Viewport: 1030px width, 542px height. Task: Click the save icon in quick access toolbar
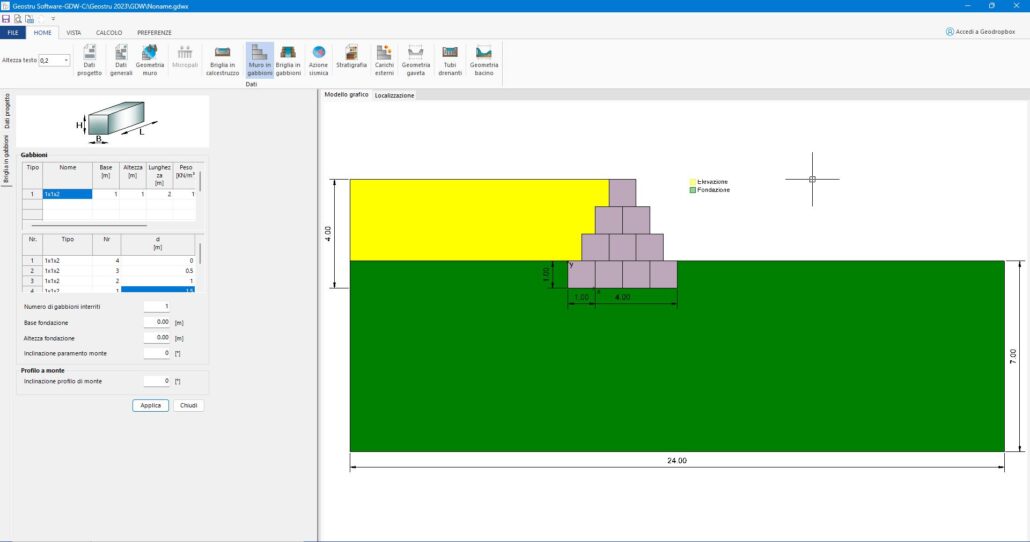coord(6,19)
